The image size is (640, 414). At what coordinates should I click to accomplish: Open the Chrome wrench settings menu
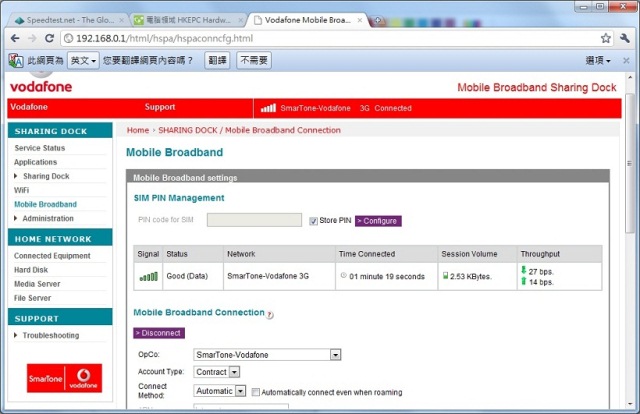[624, 38]
